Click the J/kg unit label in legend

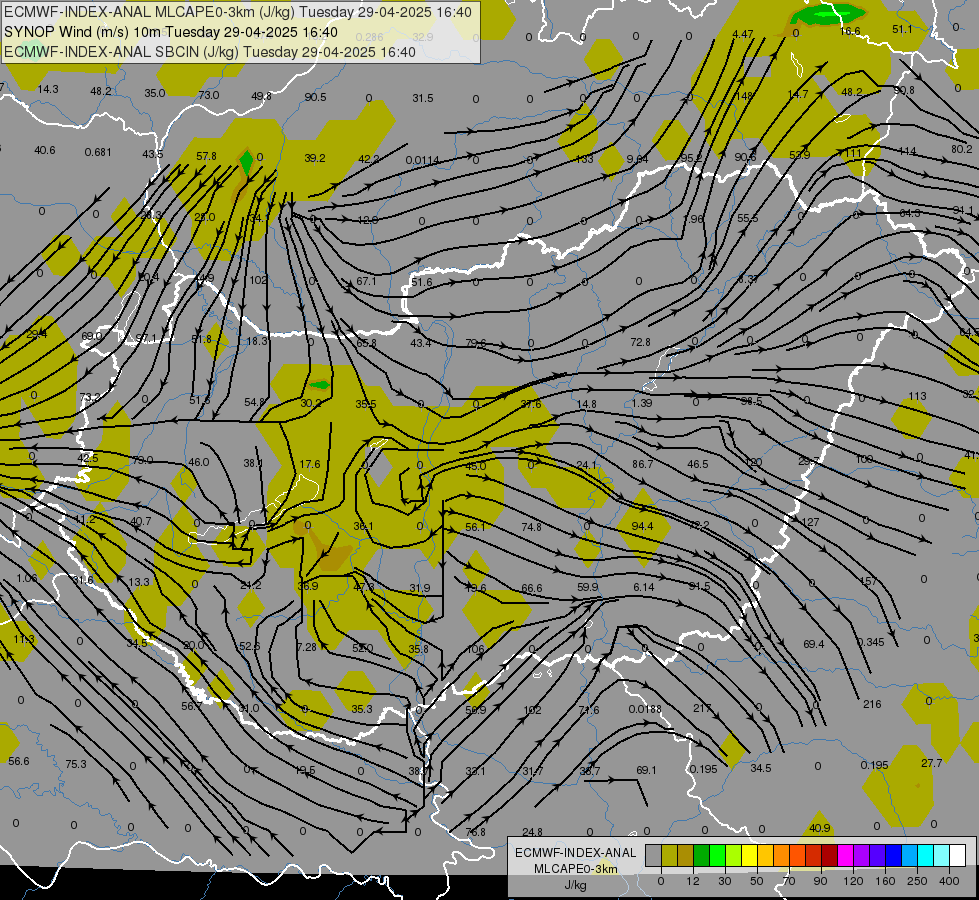coord(576,885)
